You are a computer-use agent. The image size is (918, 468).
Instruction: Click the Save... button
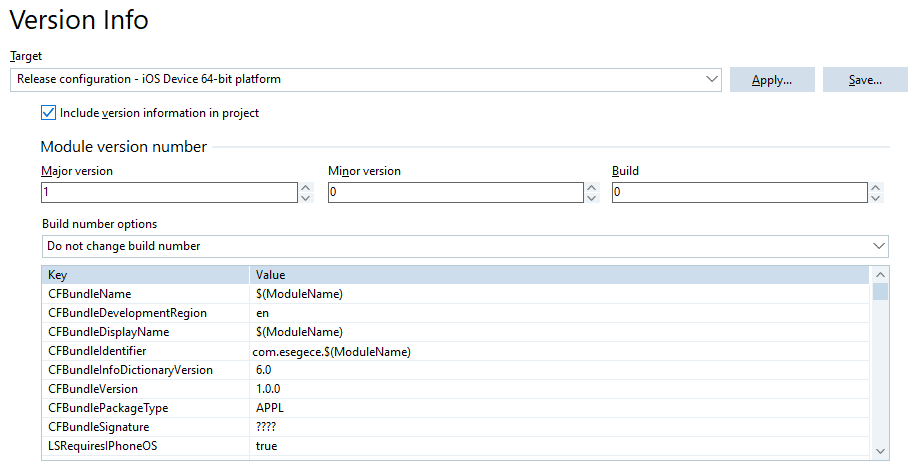[x=865, y=80]
